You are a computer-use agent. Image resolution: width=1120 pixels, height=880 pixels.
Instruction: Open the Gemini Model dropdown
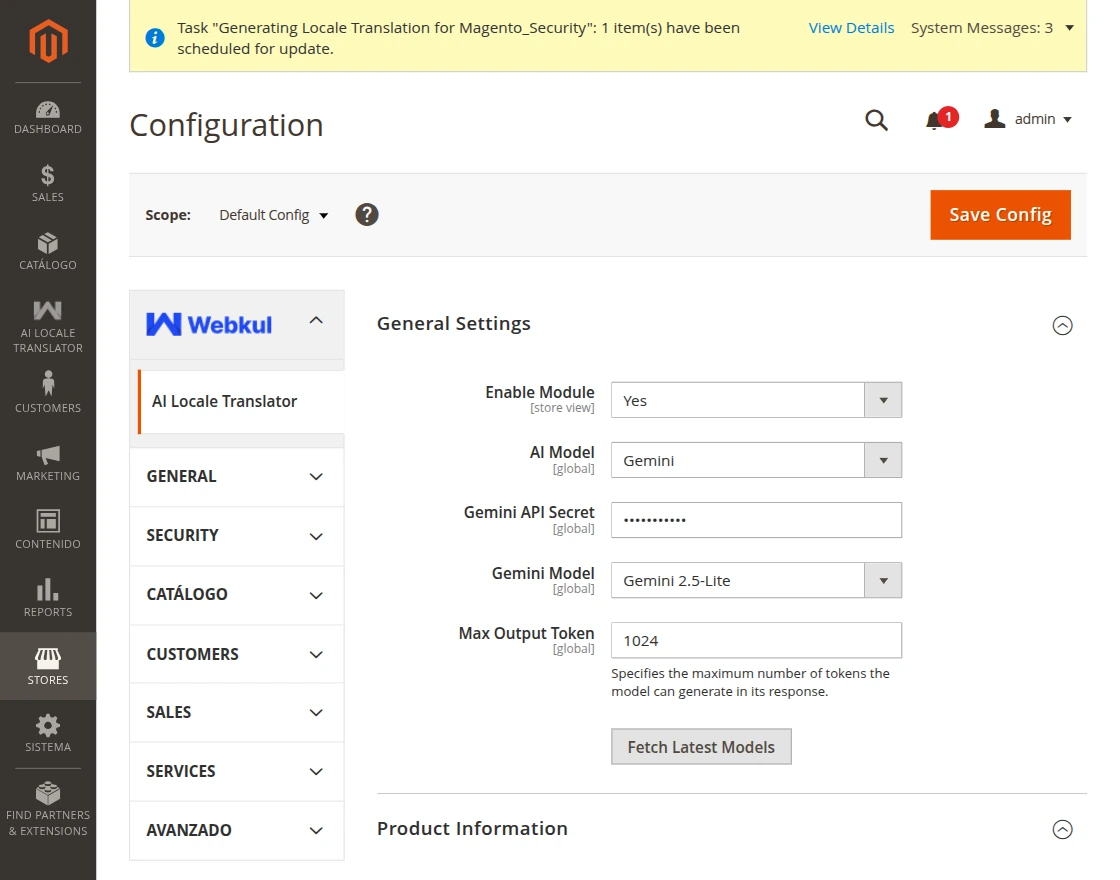(x=756, y=580)
